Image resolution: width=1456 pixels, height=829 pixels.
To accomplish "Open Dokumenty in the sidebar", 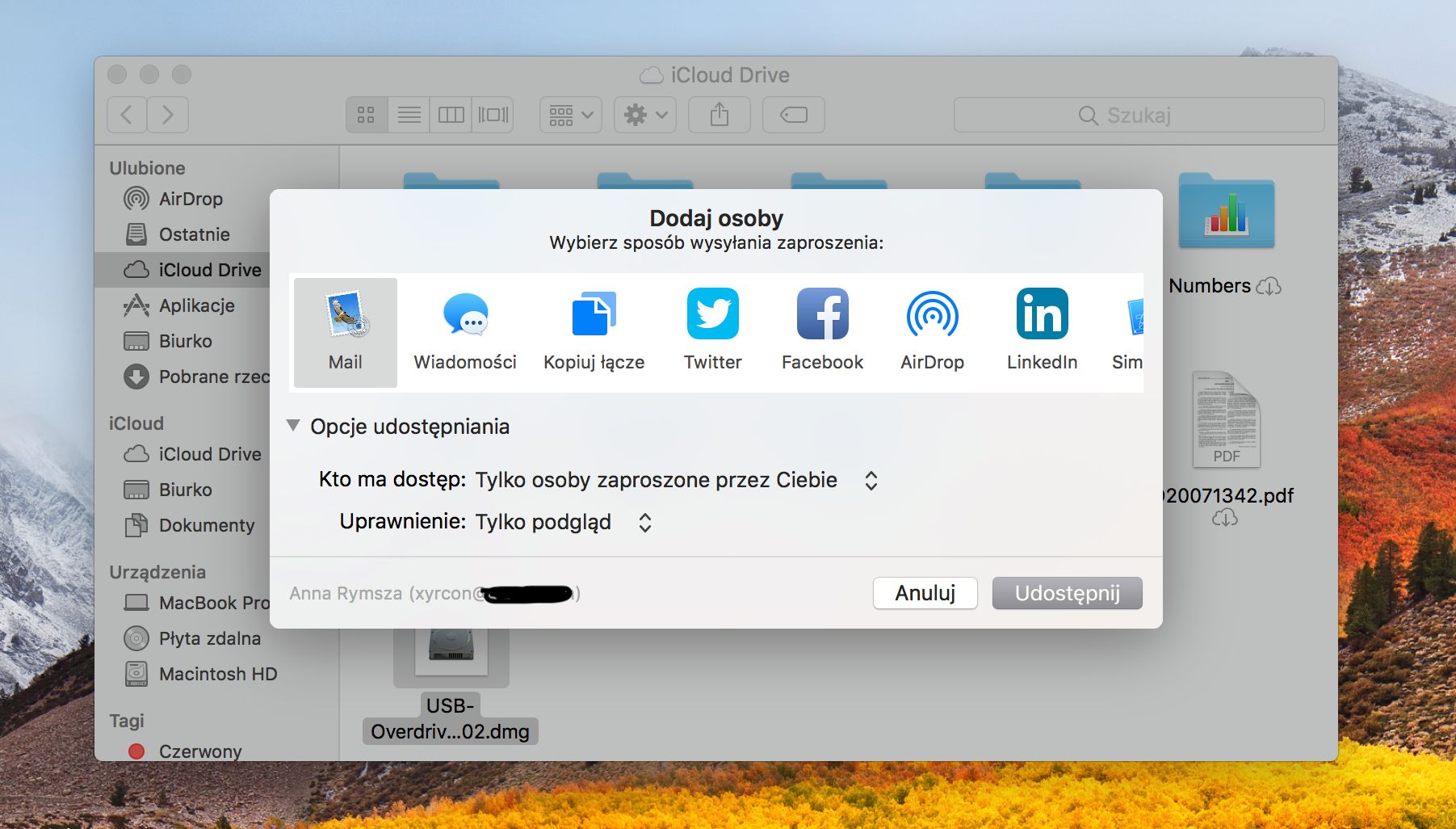I will coord(183,525).
